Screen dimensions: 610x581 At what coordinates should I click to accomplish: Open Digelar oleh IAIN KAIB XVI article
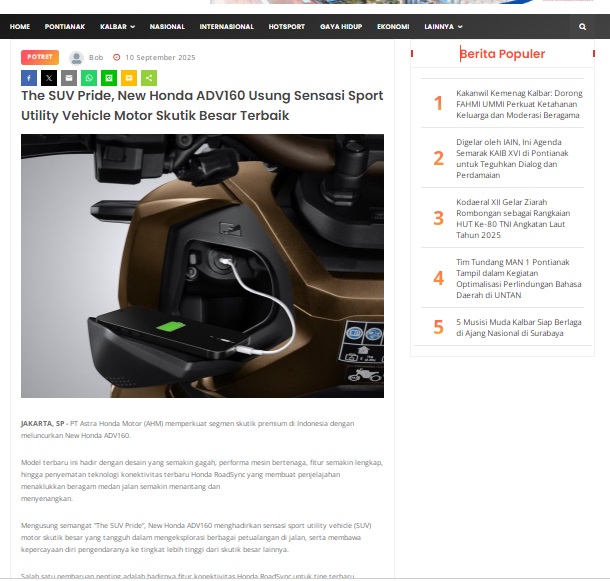click(512, 158)
